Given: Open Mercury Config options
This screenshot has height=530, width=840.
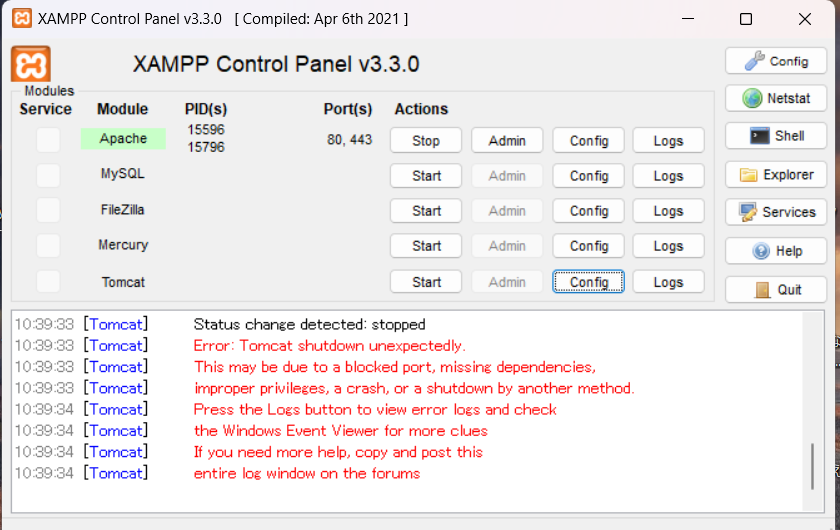Looking at the screenshot, I should 588,246.
